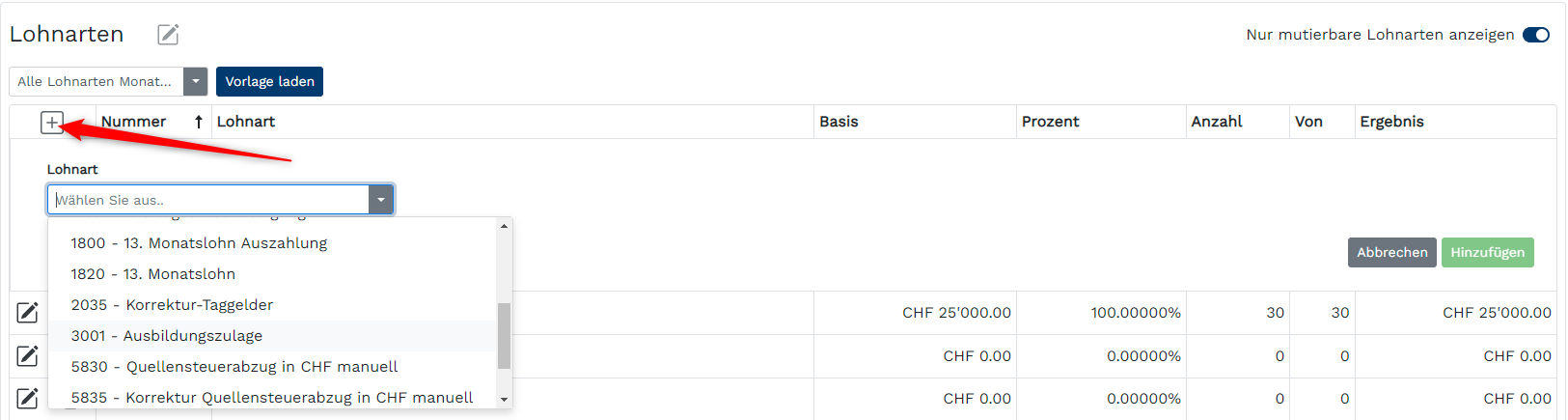Click the Lohnart combo box arrow
This screenshot has height=420, width=1568.
381,200
